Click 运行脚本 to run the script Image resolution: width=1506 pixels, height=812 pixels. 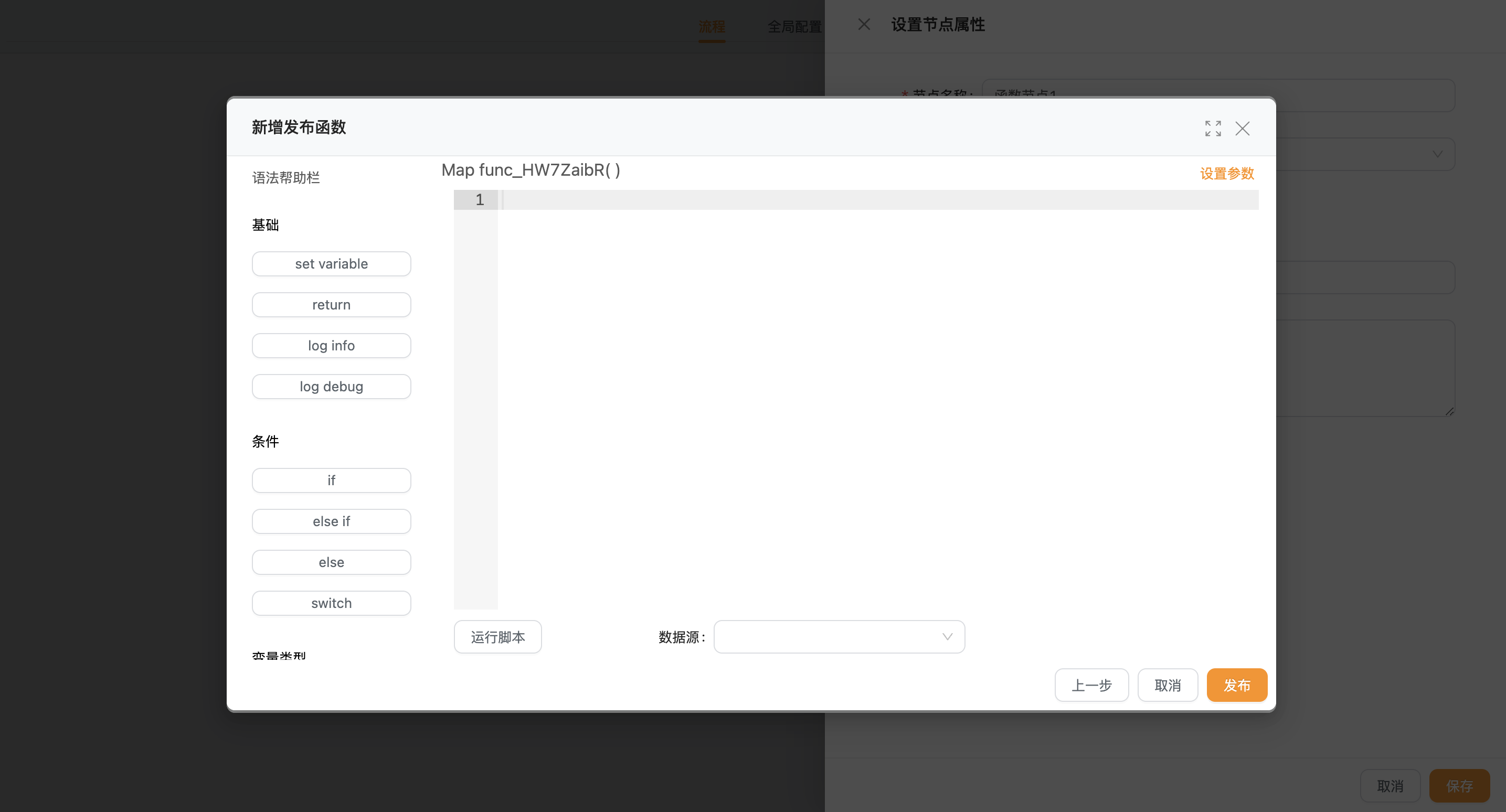tap(497, 637)
